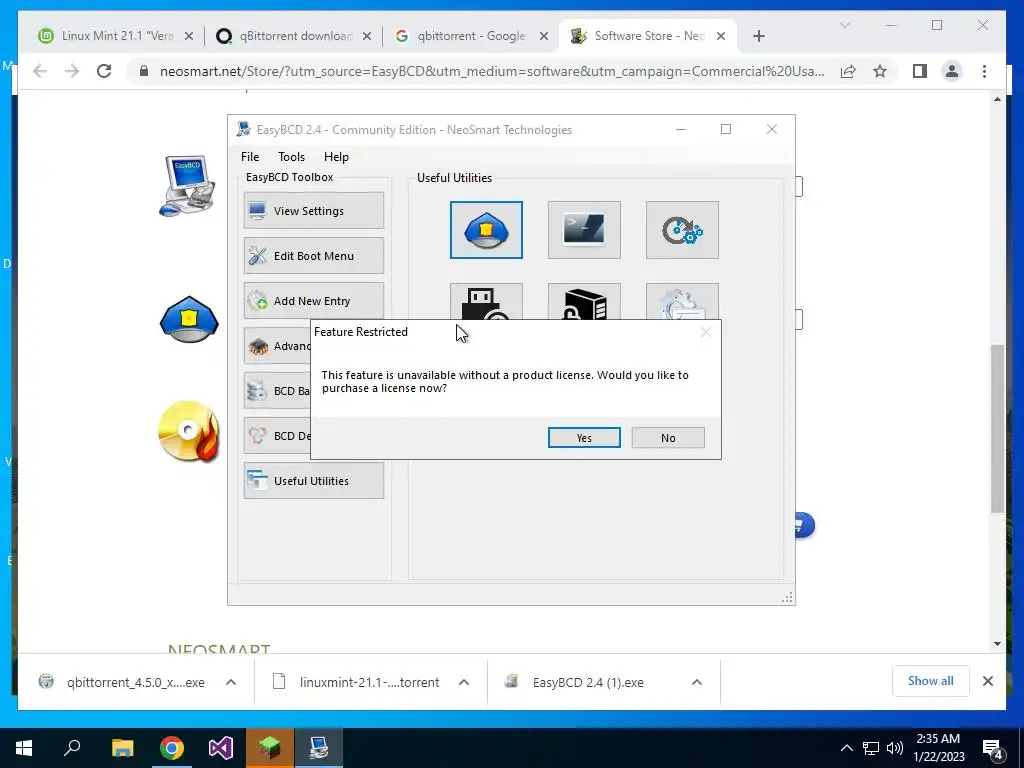Click Yes to purchase a license

(584, 438)
